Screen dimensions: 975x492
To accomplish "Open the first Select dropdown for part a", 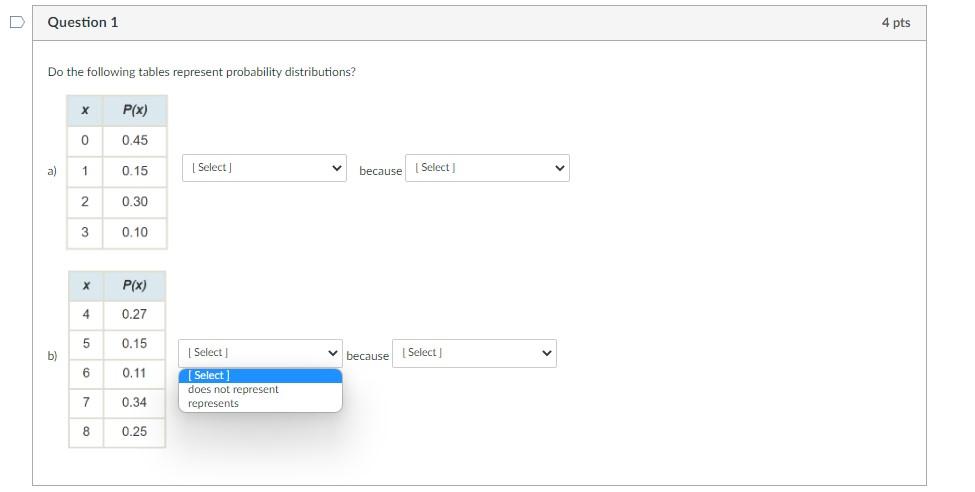I will (x=264, y=168).
